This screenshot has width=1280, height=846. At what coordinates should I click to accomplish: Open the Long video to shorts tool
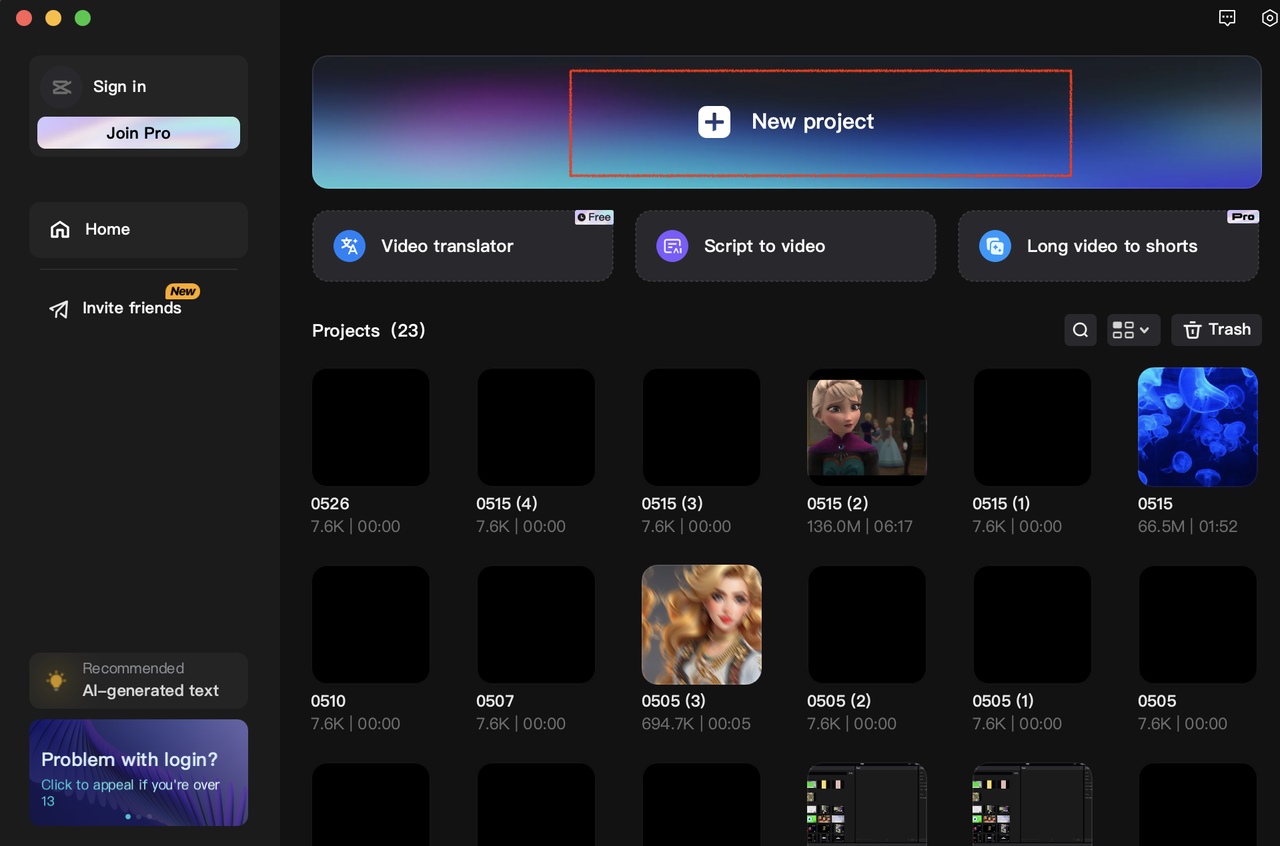(x=1107, y=245)
